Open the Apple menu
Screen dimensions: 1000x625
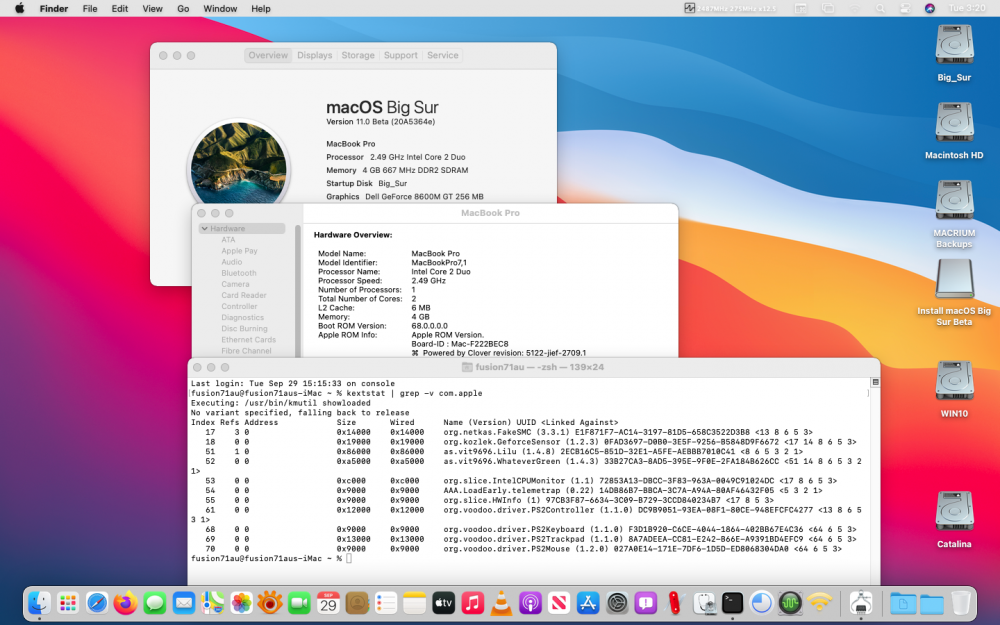click(x=20, y=8)
